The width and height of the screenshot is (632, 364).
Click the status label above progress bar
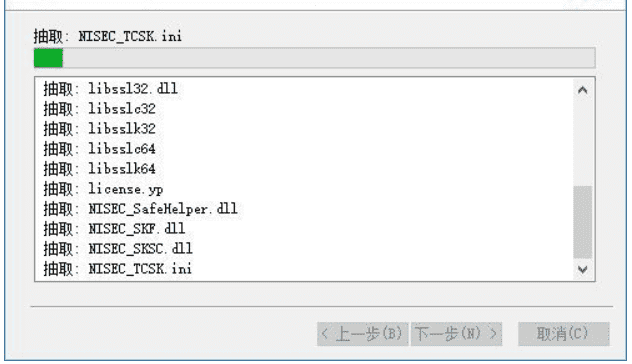(x=108, y=36)
